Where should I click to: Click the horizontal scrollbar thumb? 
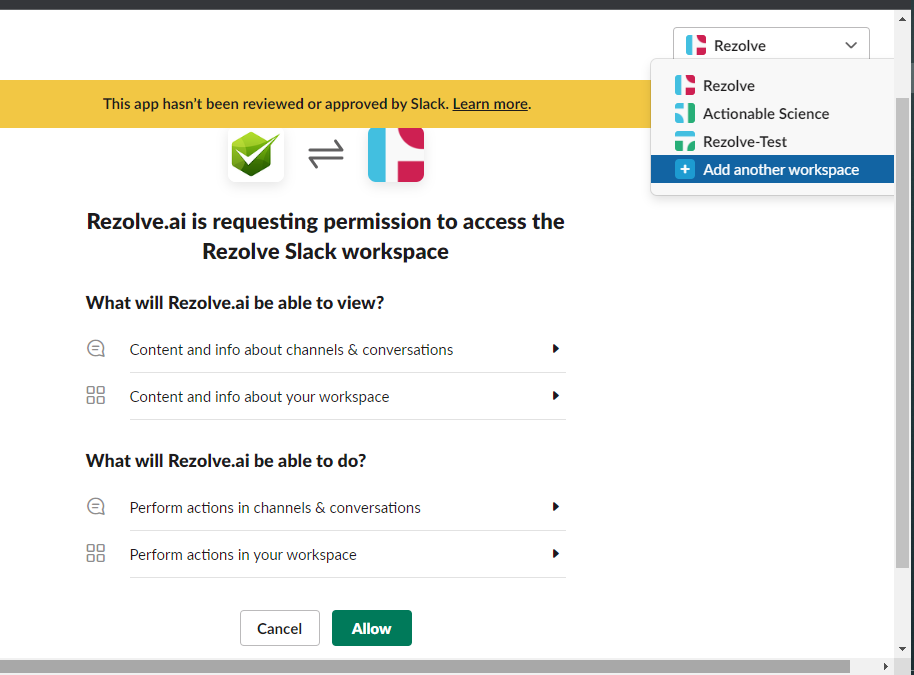coord(425,666)
